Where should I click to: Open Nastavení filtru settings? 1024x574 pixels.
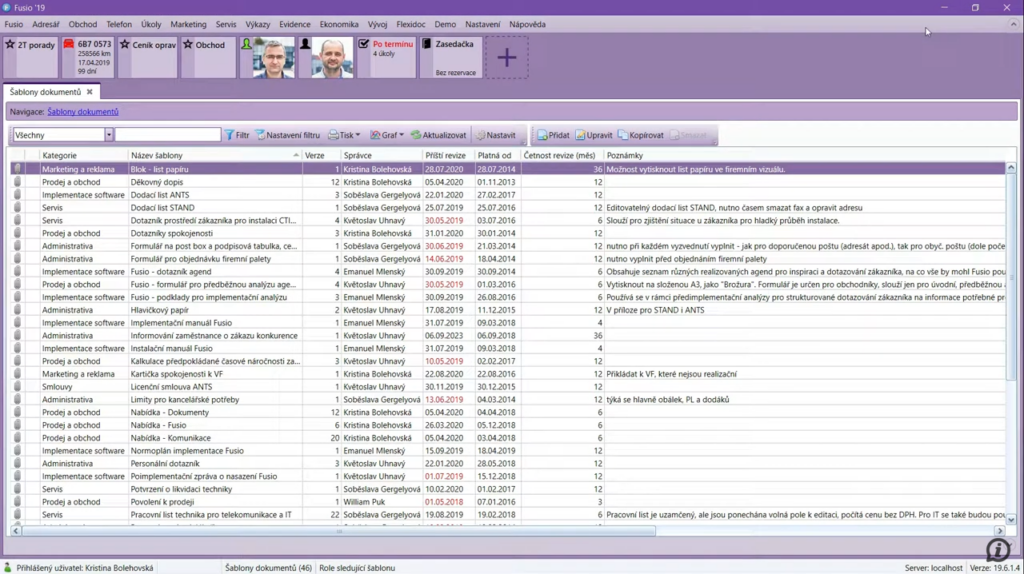[288, 135]
